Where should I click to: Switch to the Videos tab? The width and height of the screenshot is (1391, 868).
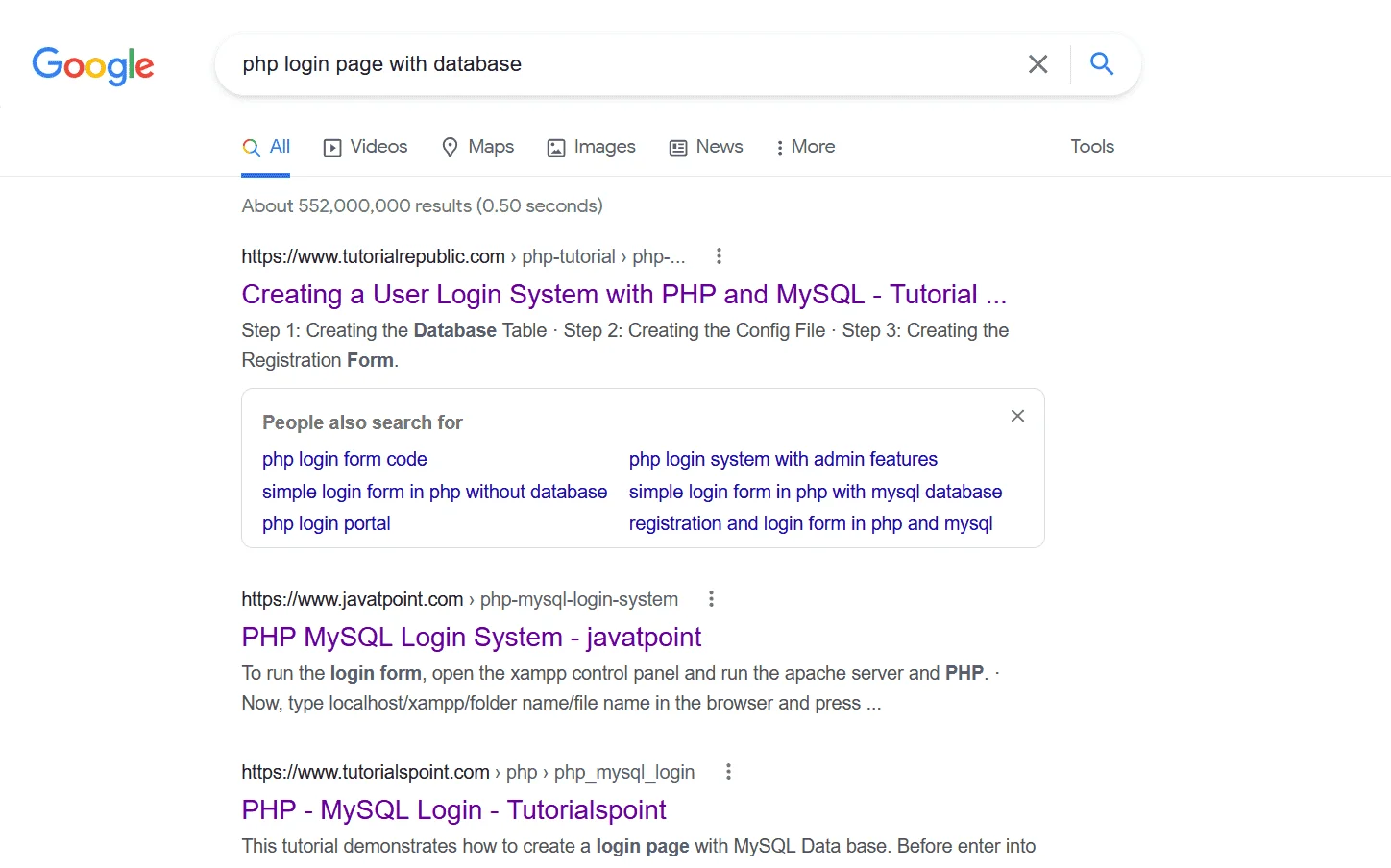click(366, 147)
